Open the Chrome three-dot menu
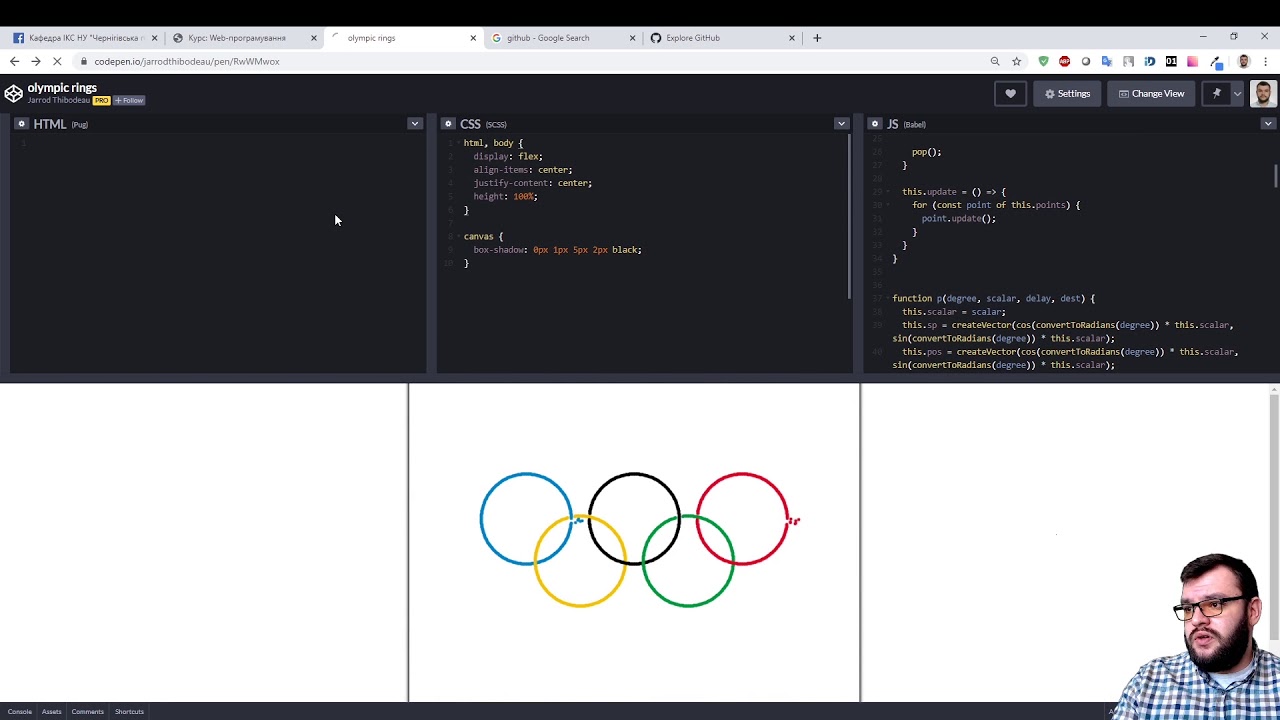The height and width of the screenshot is (720, 1280). click(1265, 61)
